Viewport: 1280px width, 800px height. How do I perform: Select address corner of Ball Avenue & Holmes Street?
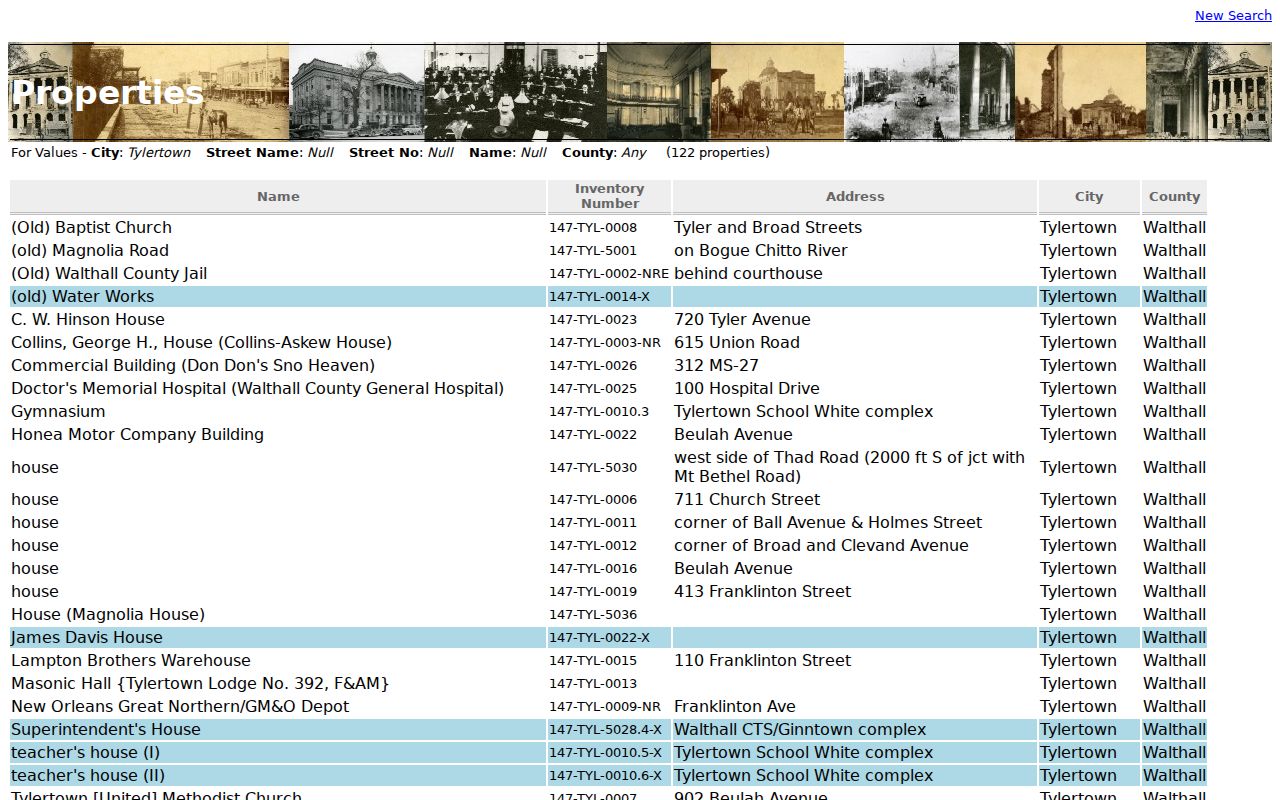828,522
